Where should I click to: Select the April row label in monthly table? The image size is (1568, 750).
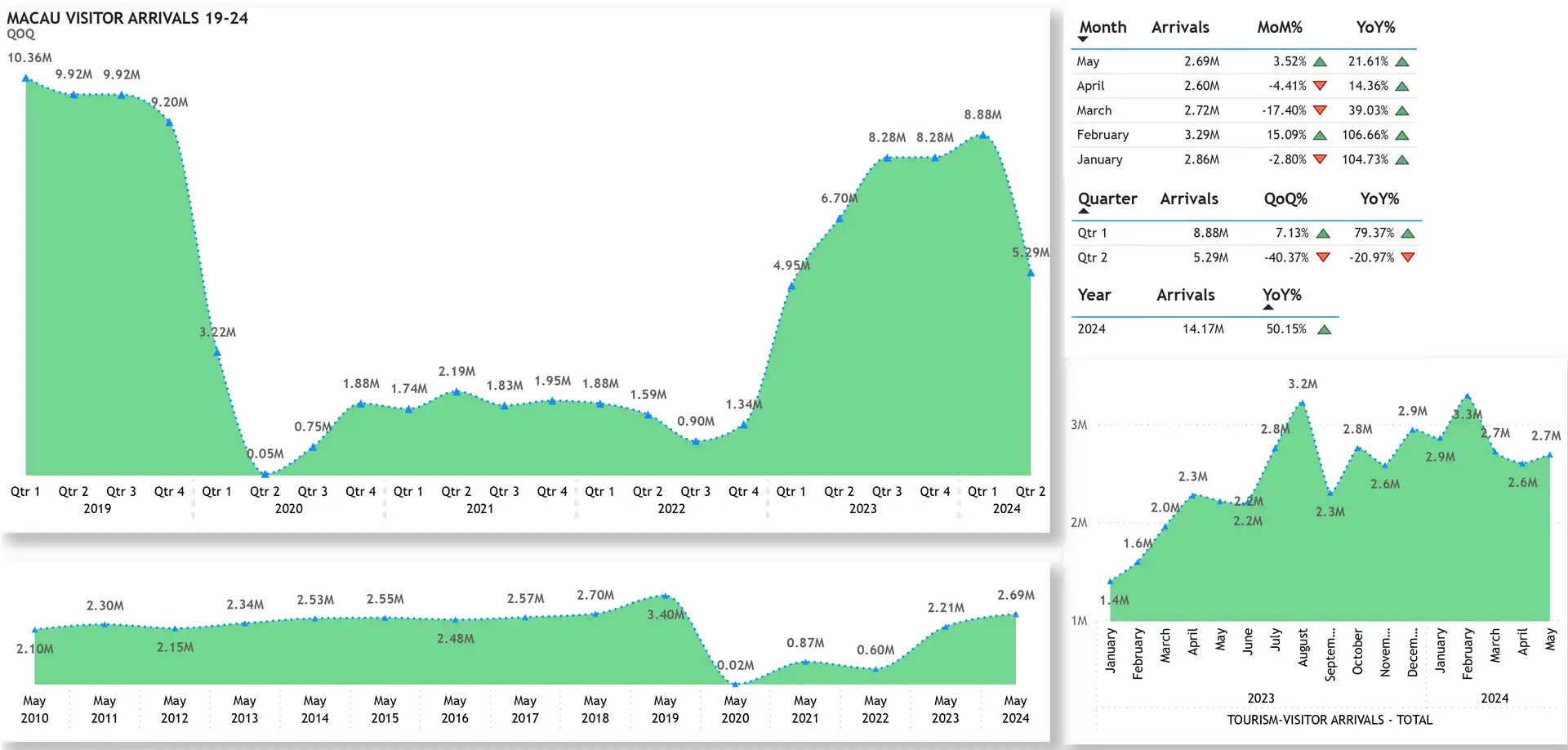pos(1090,86)
